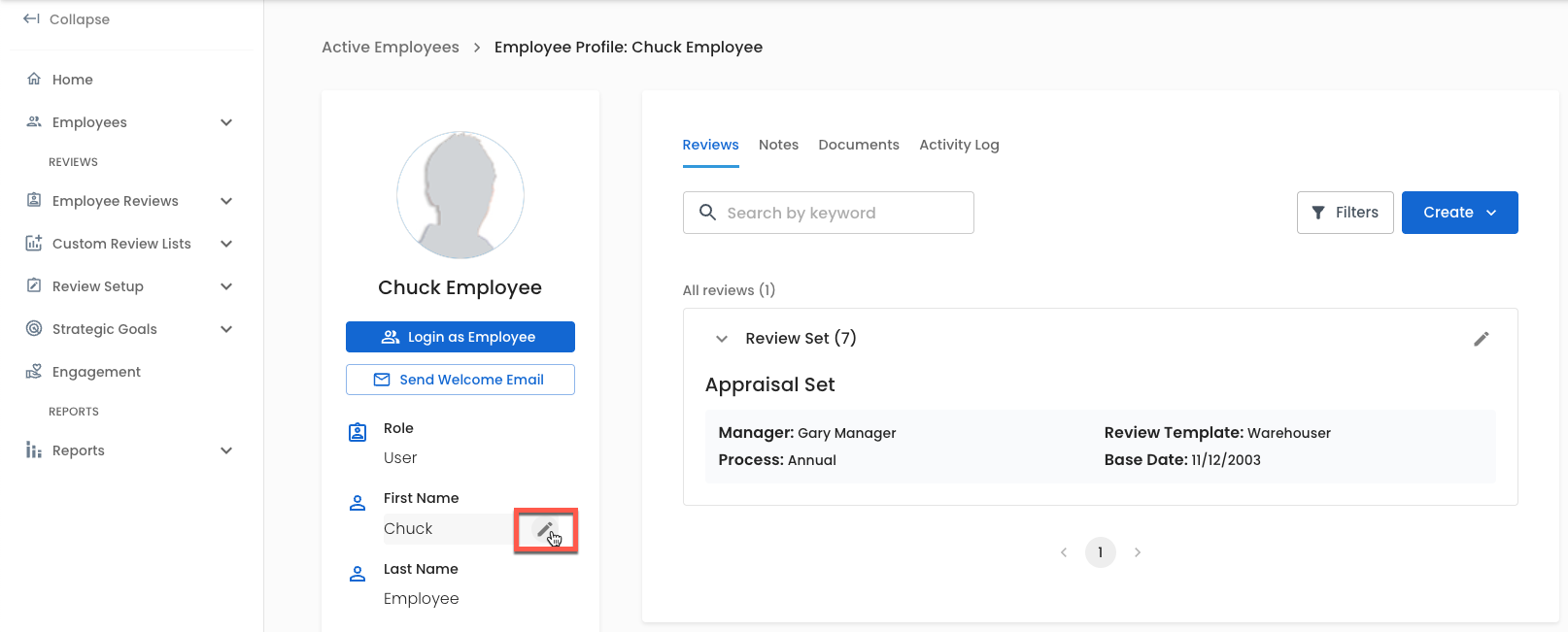
Task: Select the Review Setup edit icon
Action: [34, 285]
